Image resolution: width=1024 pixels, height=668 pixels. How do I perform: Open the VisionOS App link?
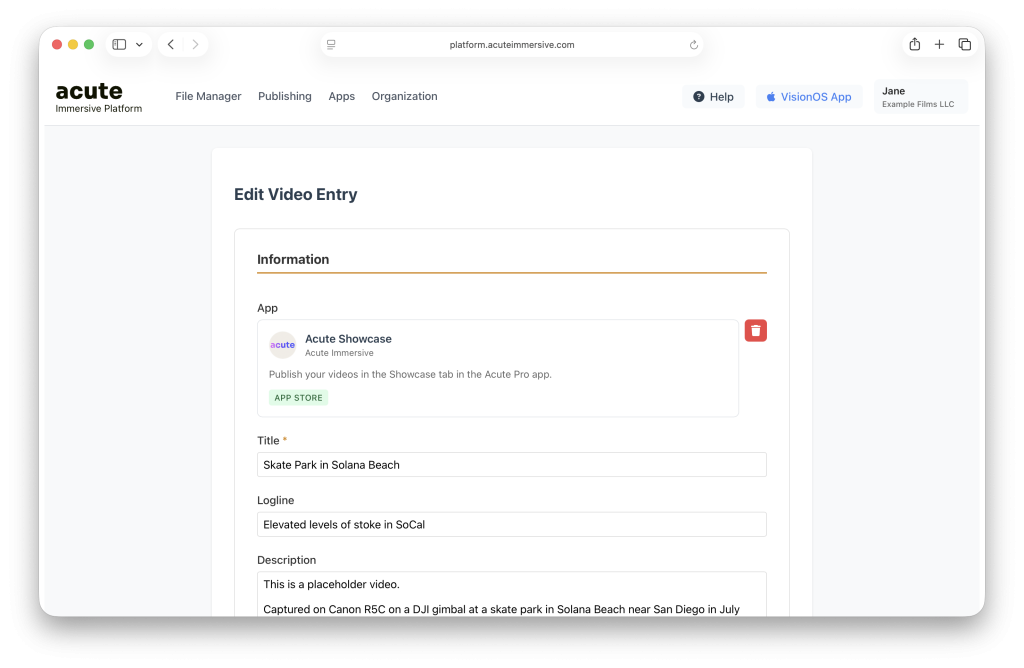click(808, 97)
